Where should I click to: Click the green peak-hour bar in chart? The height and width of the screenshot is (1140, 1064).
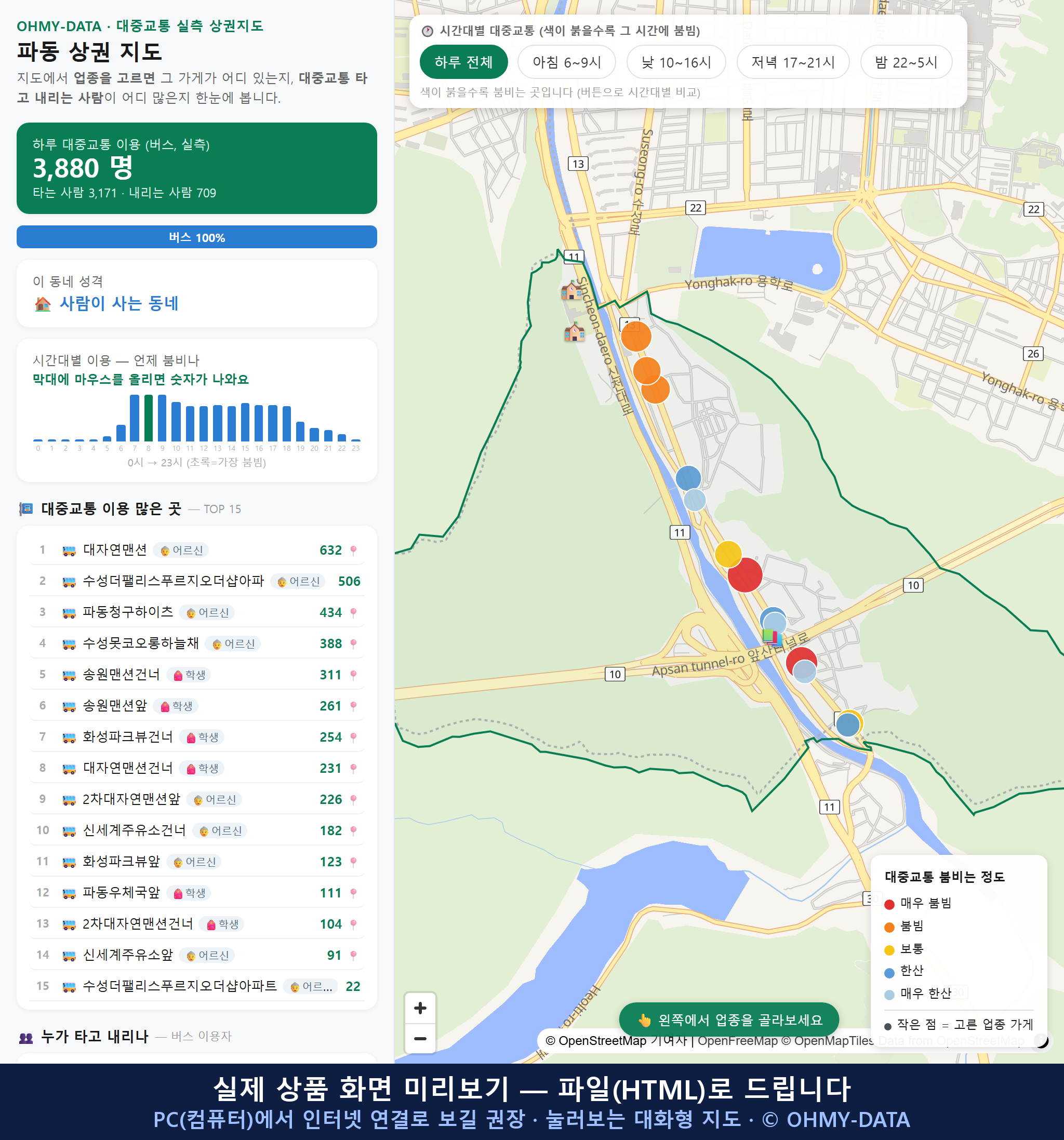[x=149, y=418]
